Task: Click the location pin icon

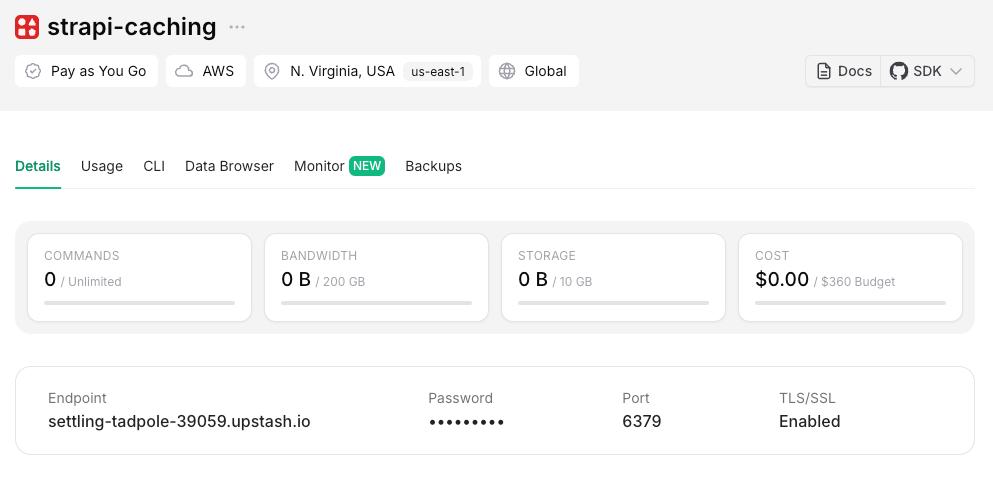Action: pyautogui.click(x=272, y=71)
